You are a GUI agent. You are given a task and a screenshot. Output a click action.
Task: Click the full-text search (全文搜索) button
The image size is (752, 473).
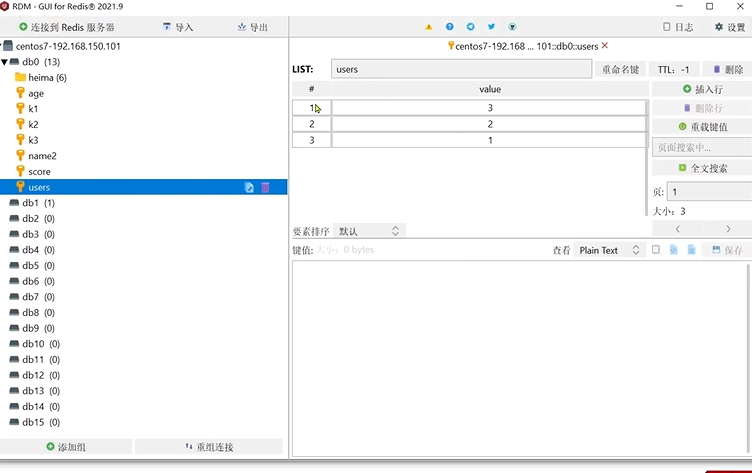coord(703,168)
